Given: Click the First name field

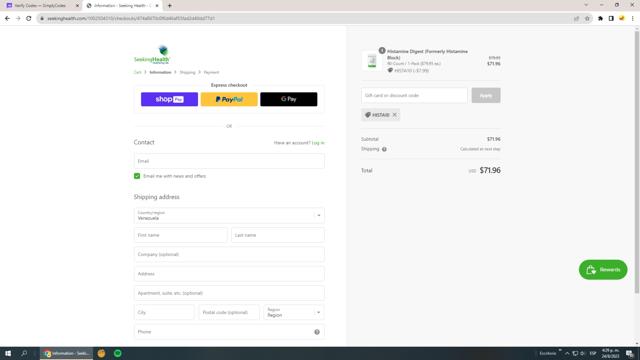Looking at the screenshot, I should 180,235.
